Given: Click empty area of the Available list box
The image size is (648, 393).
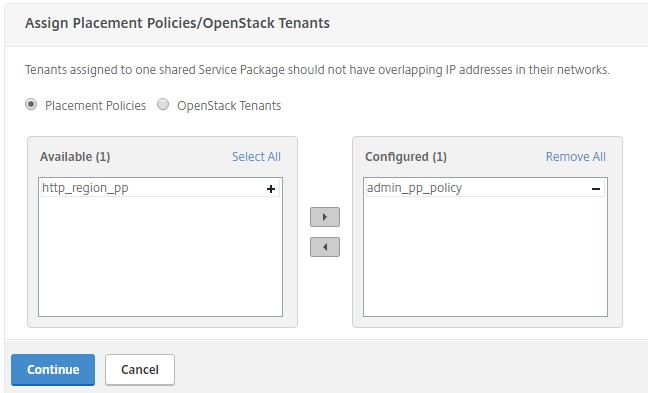Looking at the screenshot, I should [160, 256].
